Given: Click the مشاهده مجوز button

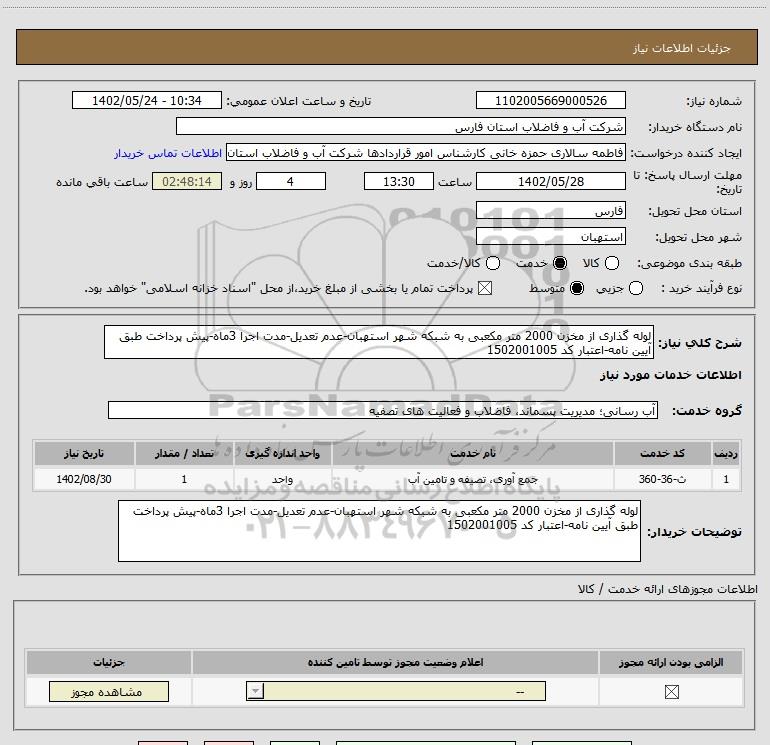Looking at the screenshot, I should coord(109,691).
